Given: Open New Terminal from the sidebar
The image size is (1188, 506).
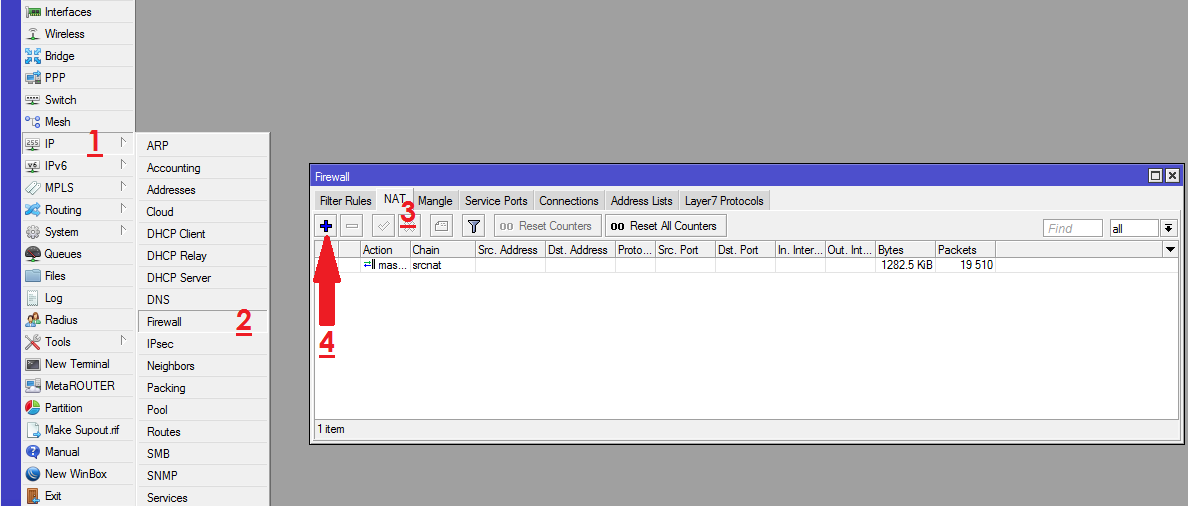Looking at the screenshot, I should click(76, 364).
